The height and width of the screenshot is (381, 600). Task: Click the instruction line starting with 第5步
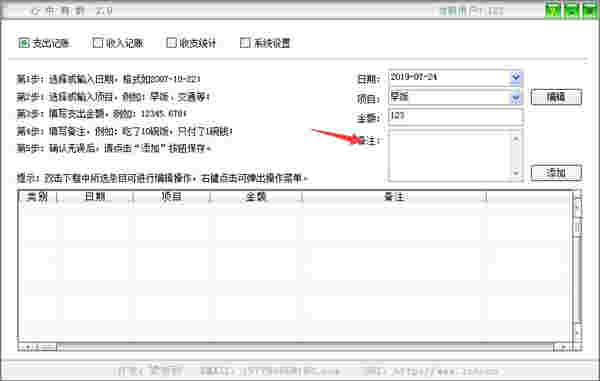(x=114, y=148)
